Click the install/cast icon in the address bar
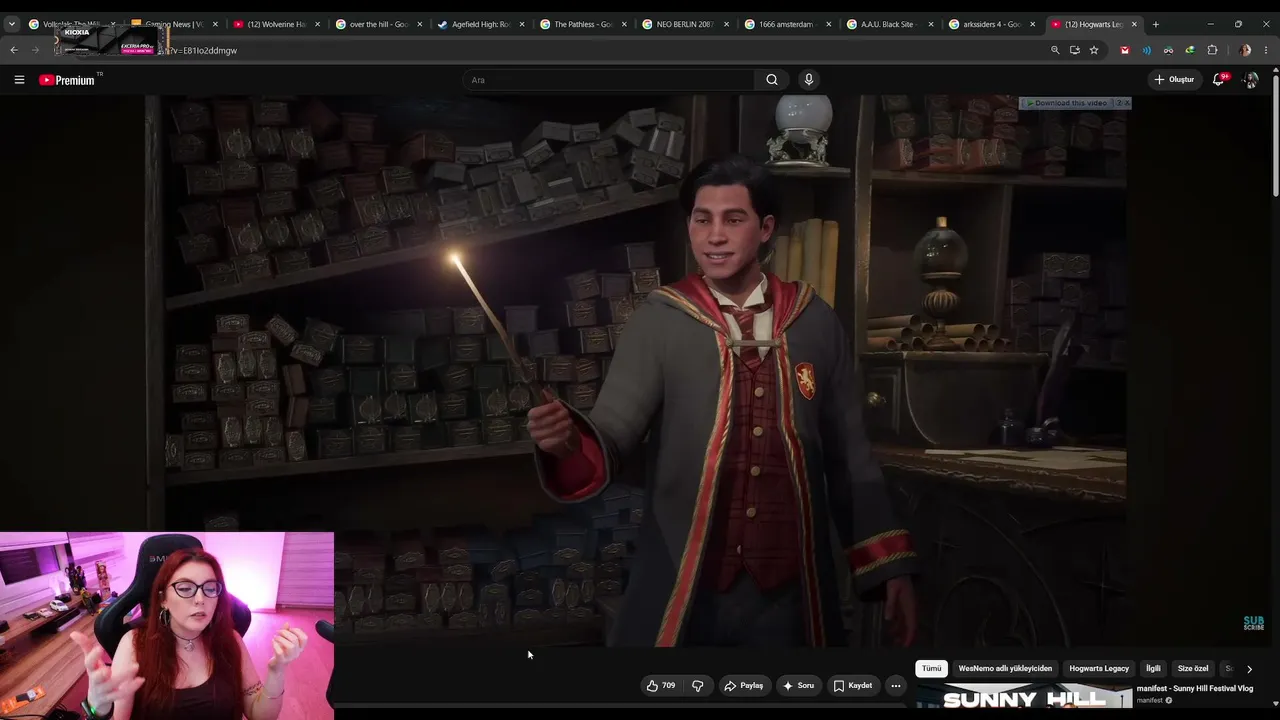Image resolution: width=1280 pixels, height=720 pixels. pos(1075,50)
